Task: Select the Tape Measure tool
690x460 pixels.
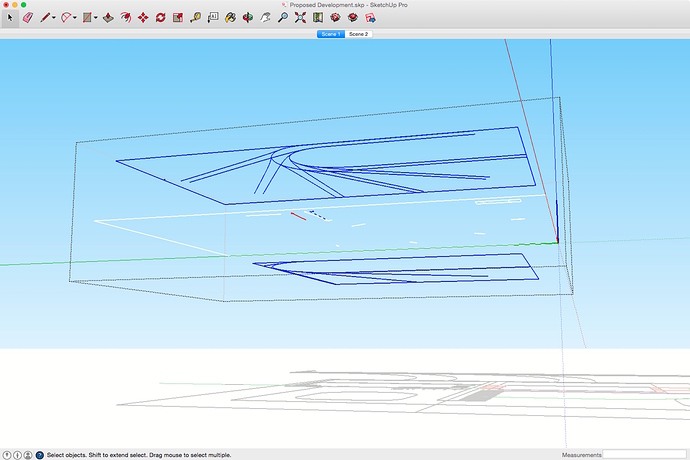Action: 195,18
